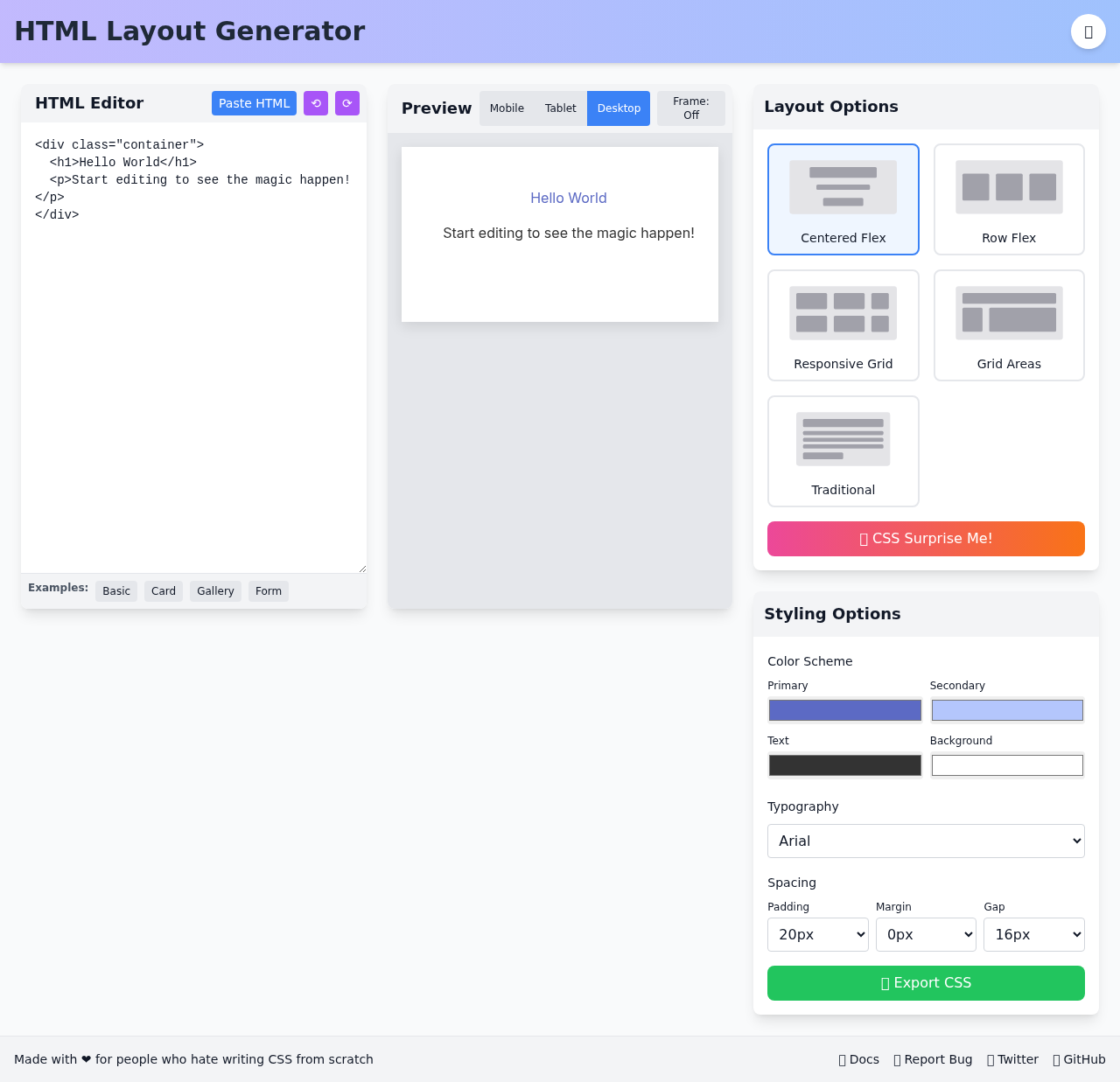Select the Responsive Grid layout thumbnail
The width and height of the screenshot is (1120, 1082).
point(843,325)
